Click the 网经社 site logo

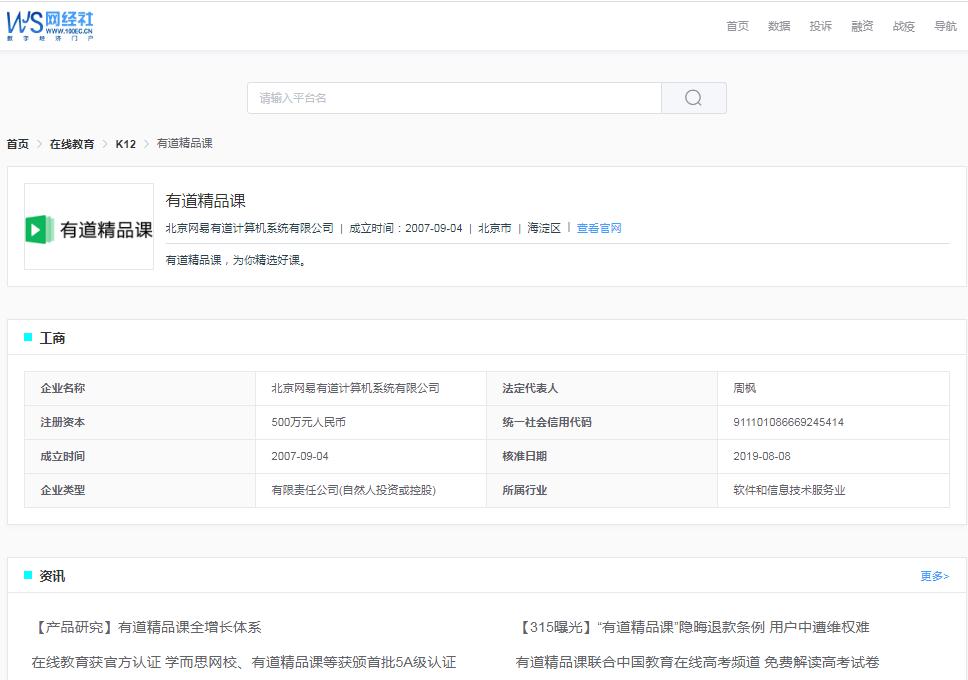pos(51,25)
